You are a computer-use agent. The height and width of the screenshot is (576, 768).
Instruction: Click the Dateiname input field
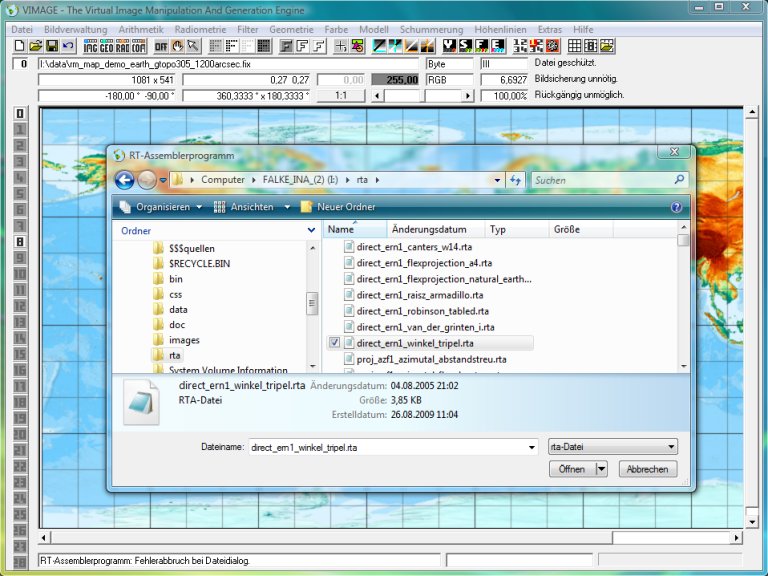point(390,447)
